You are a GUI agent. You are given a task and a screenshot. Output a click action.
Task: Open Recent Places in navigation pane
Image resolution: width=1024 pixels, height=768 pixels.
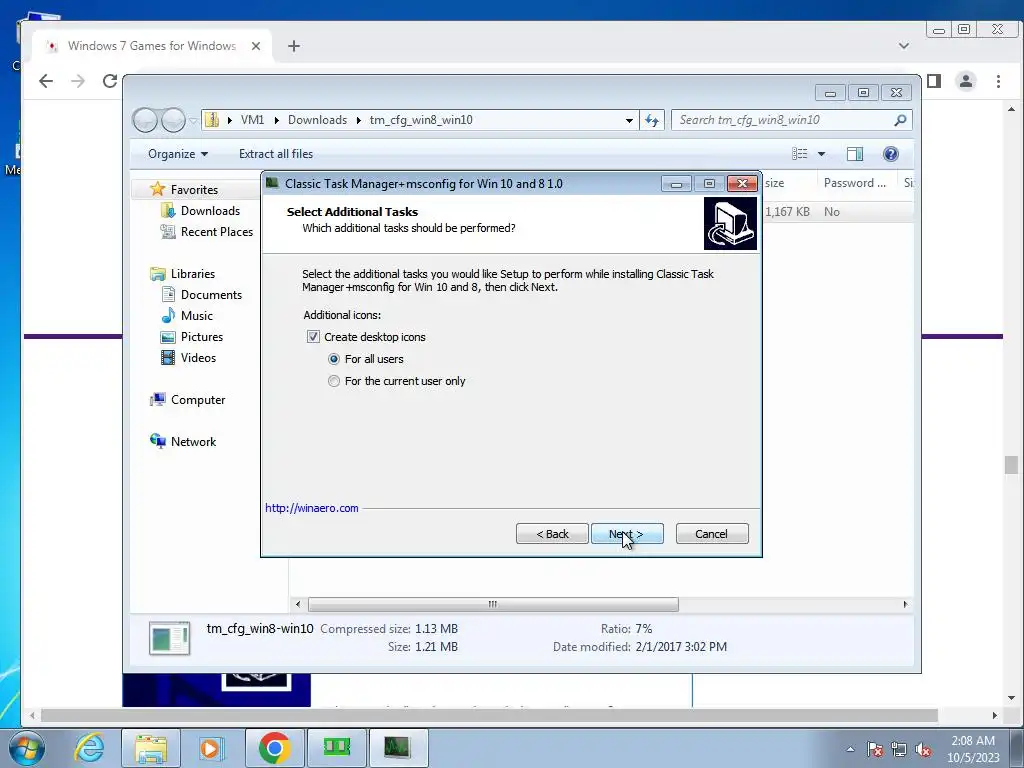[216, 232]
